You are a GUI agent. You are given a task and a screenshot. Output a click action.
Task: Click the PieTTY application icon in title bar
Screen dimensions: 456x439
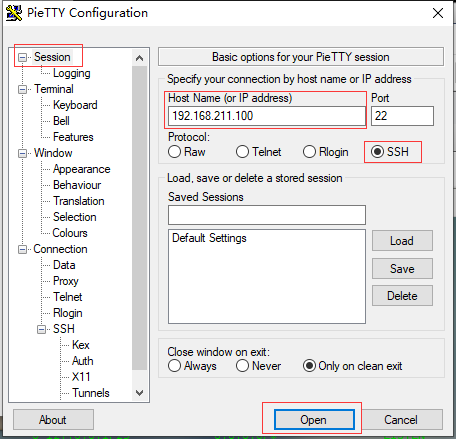point(14,13)
